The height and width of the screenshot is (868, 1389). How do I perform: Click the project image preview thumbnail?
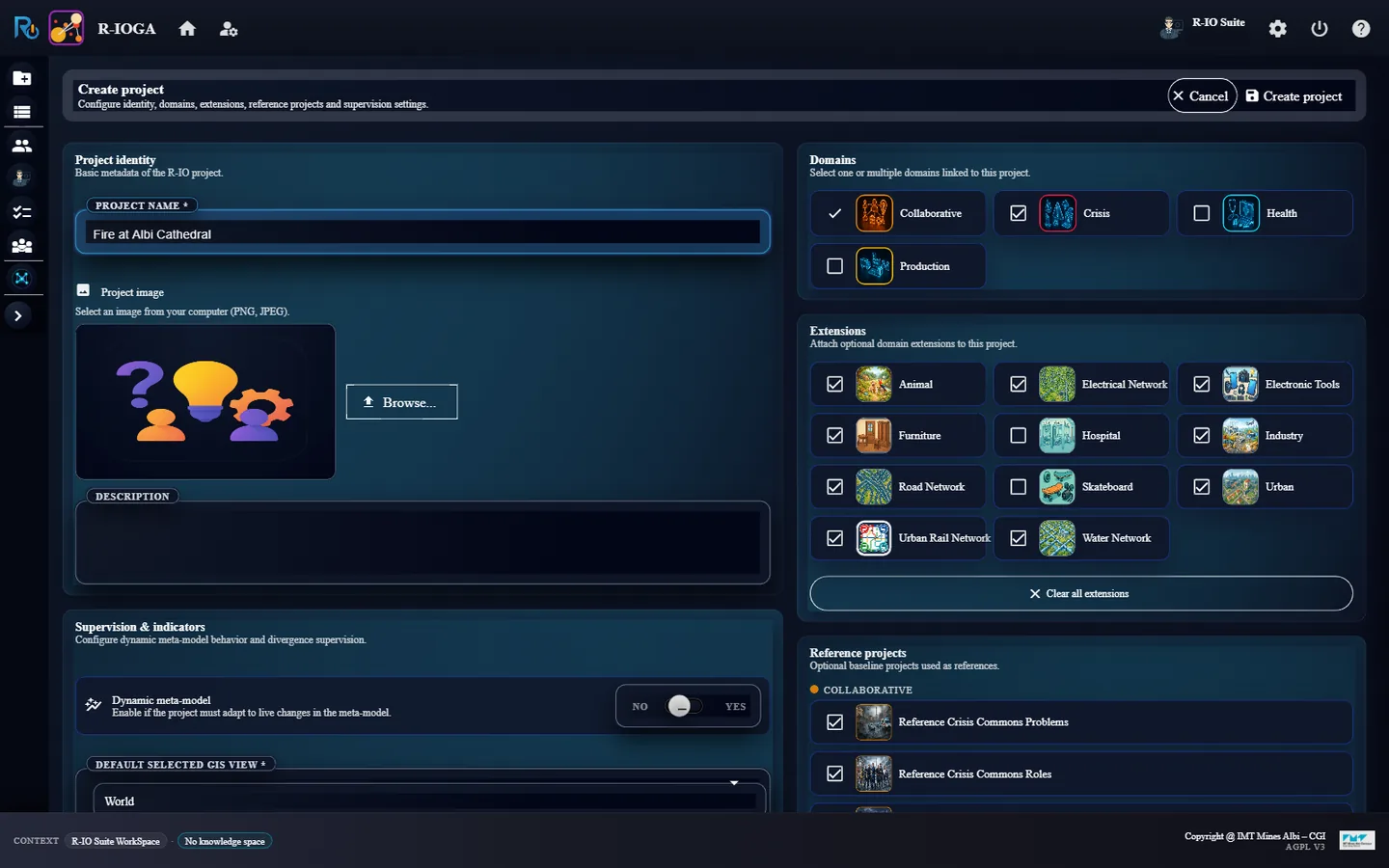pyautogui.click(x=205, y=401)
